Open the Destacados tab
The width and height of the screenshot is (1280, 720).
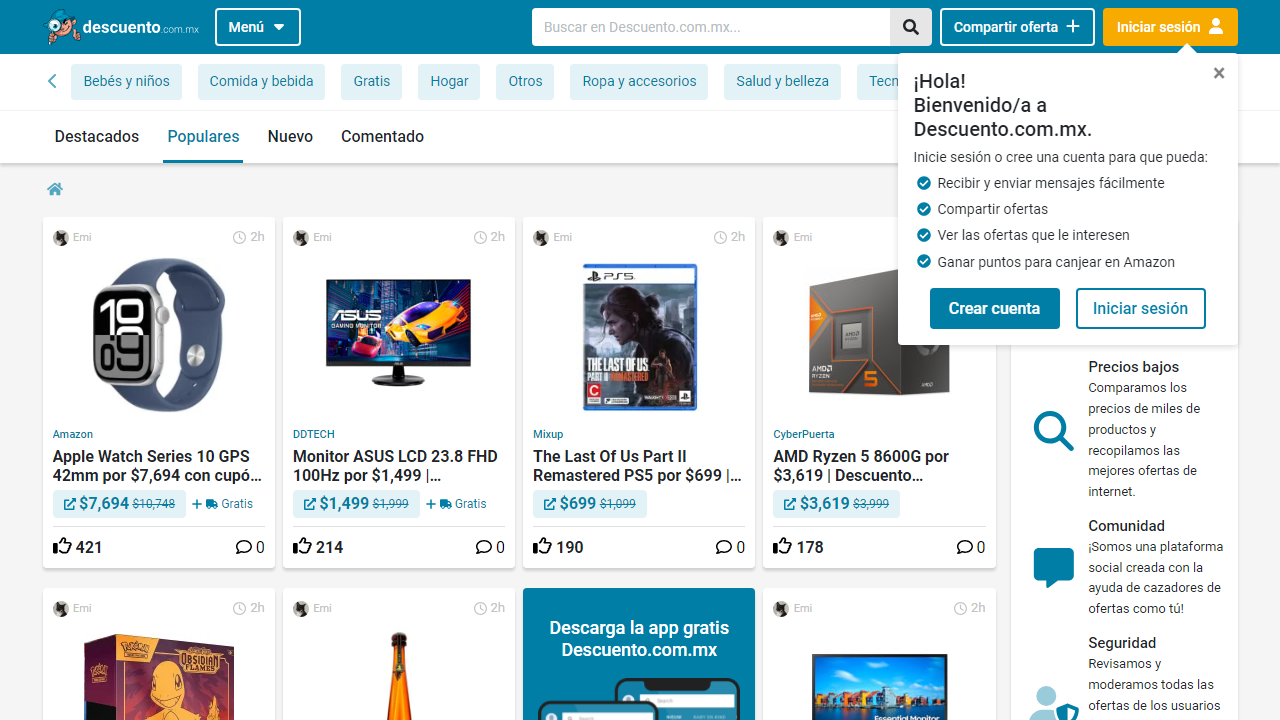[x=96, y=137]
